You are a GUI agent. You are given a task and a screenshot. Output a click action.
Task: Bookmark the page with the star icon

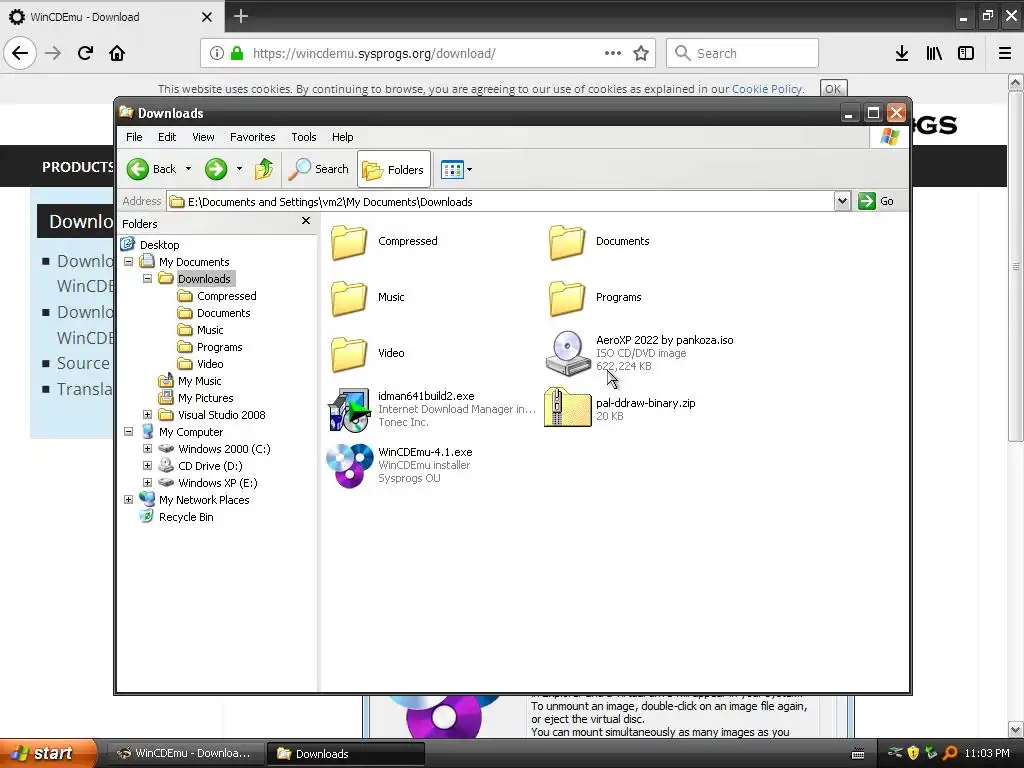pyautogui.click(x=641, y=53)
